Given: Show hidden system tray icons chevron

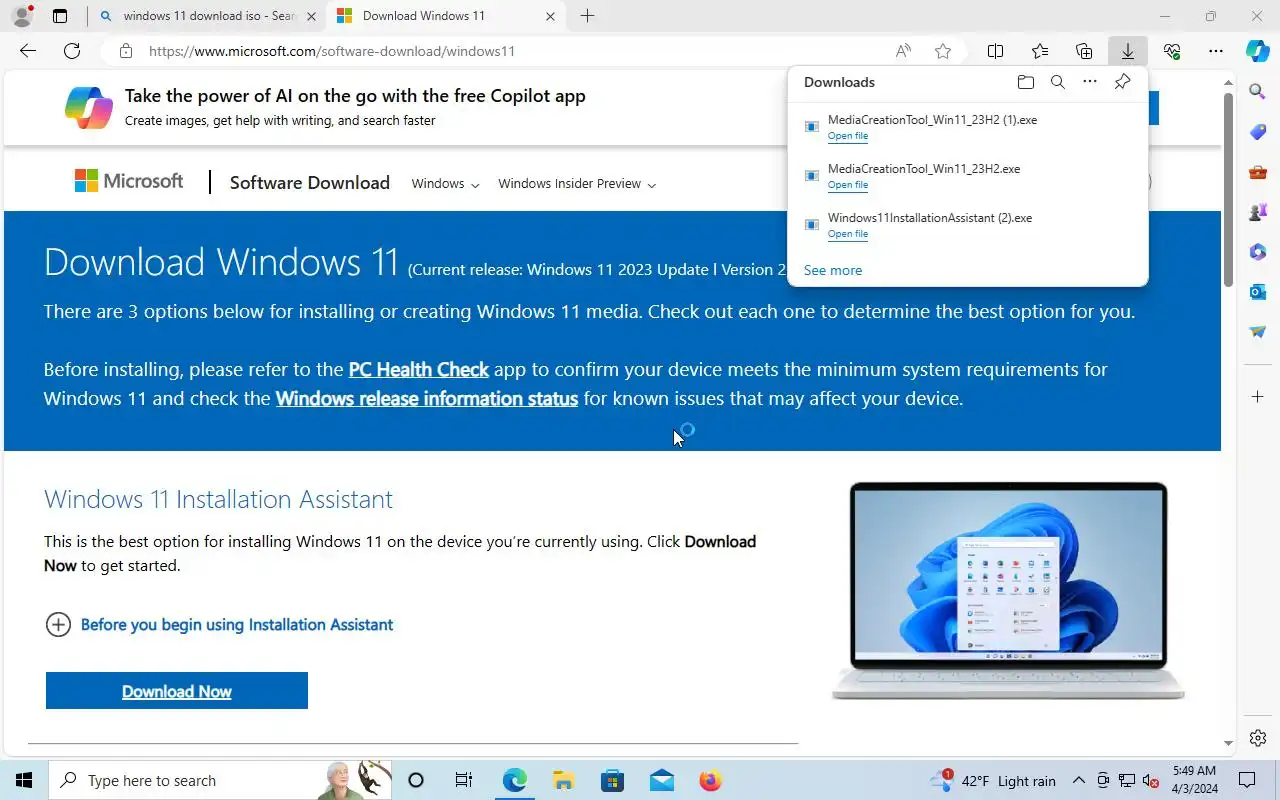Looking at the screenshot, I should (1079, 781).
